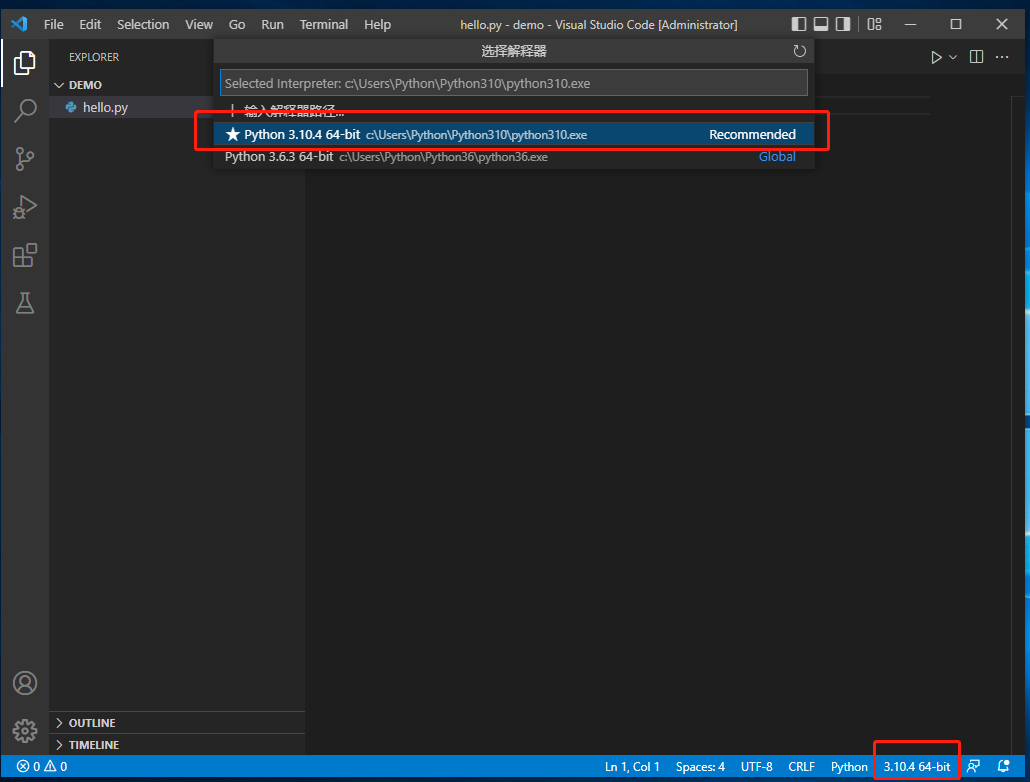Open the Terminal menu
The height and width of the screenshot is (782, 1030).
pyautogui.click(x=324, y=24)
